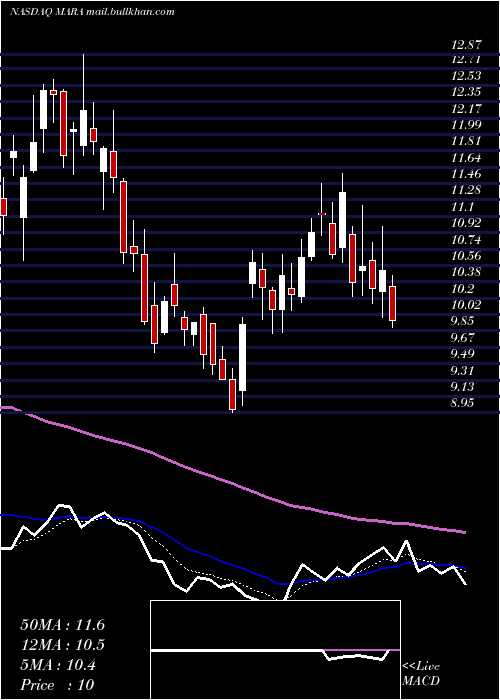500x700 pixels.
Task: Click the <<Live MACD label
Action: [421, 674]
